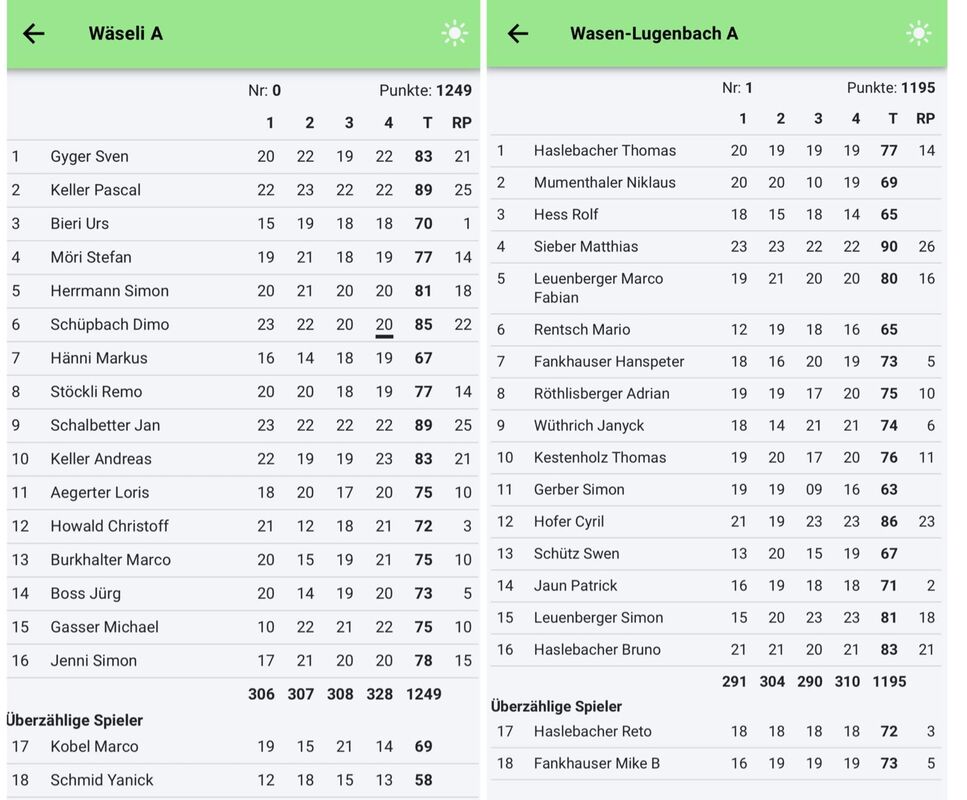
Task: Toggle brightness icon in Wasen-Lugenbach A header
Action: [x=918, y=33]
